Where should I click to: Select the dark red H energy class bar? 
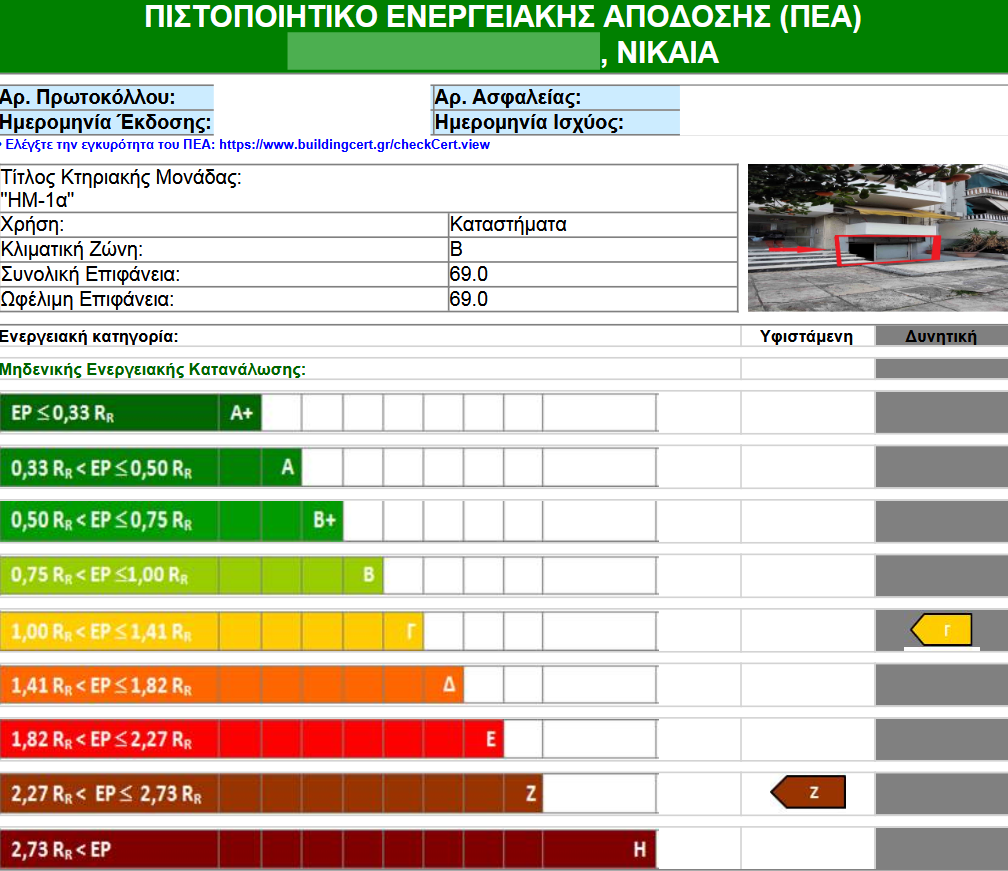(328, 850)
